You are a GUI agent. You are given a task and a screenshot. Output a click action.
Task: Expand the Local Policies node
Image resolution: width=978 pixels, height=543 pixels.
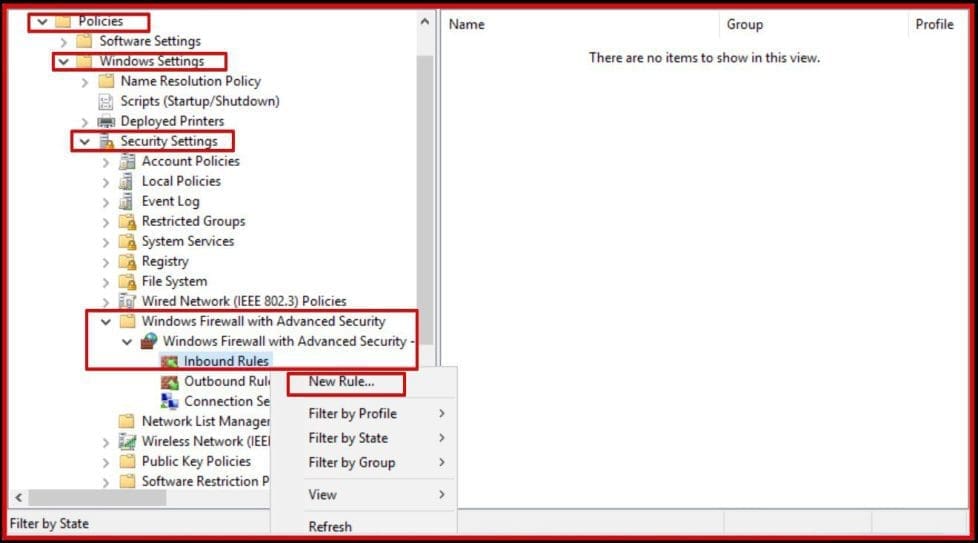106,181
